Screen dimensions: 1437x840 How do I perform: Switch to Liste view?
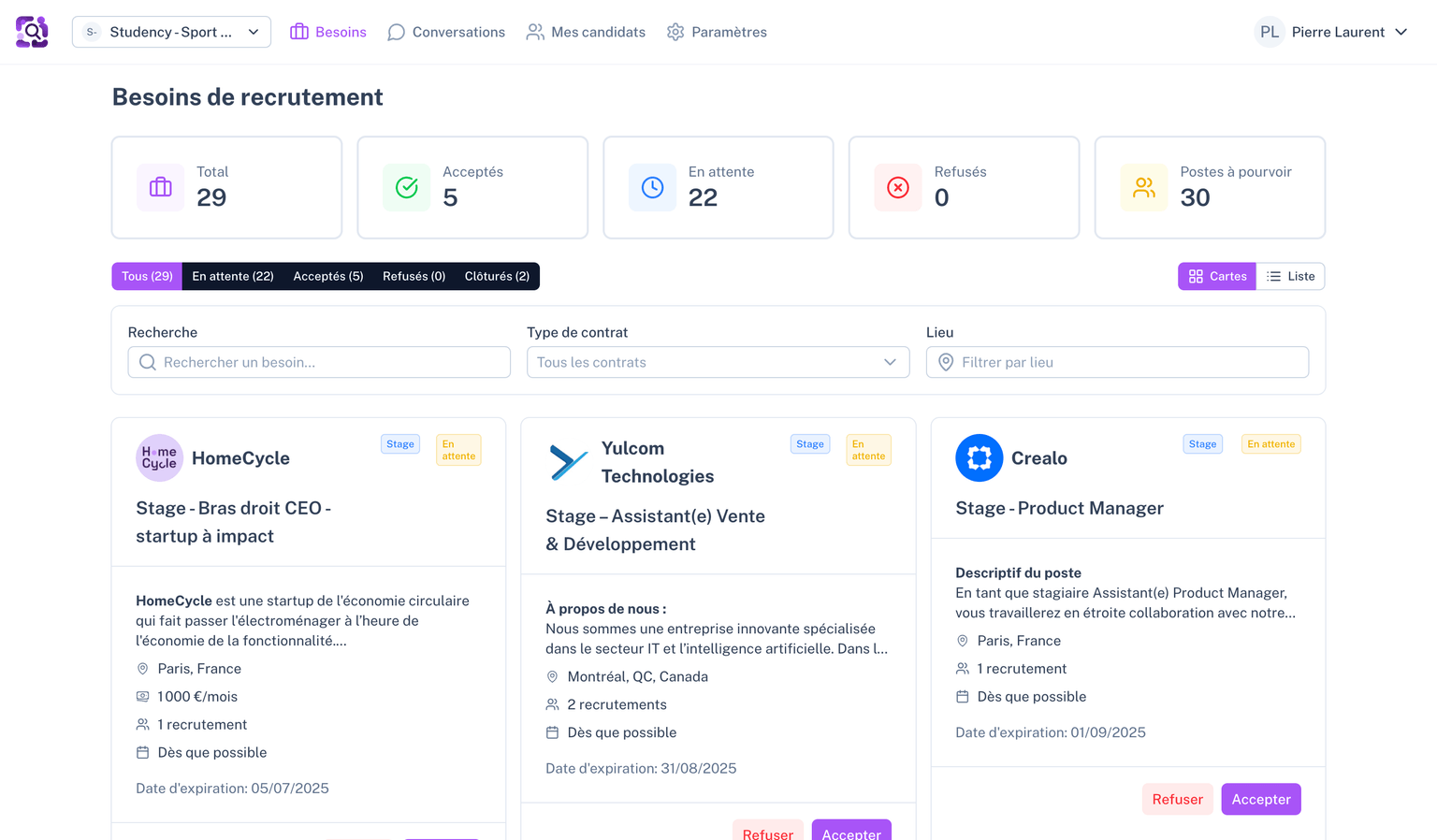click(x=1290, y=276)
